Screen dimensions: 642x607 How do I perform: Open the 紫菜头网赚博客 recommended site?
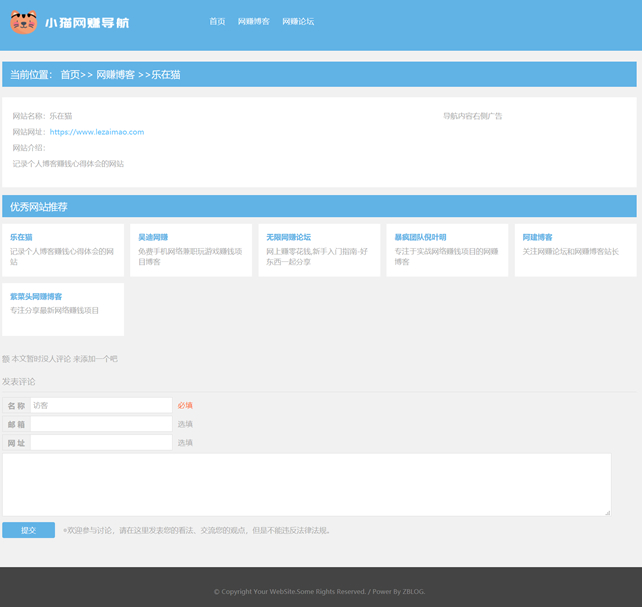coord(36,296)
